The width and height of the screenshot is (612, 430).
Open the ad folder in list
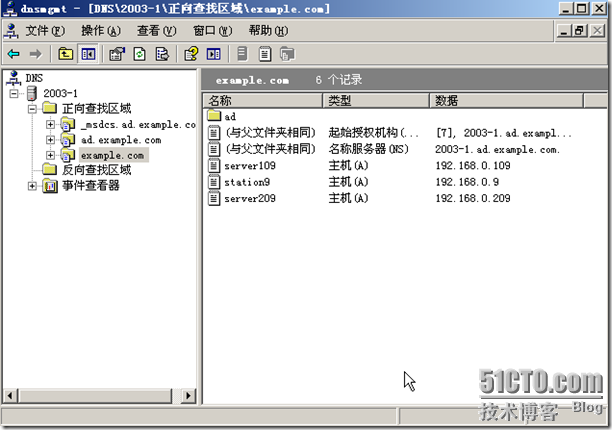pos(222,116)
